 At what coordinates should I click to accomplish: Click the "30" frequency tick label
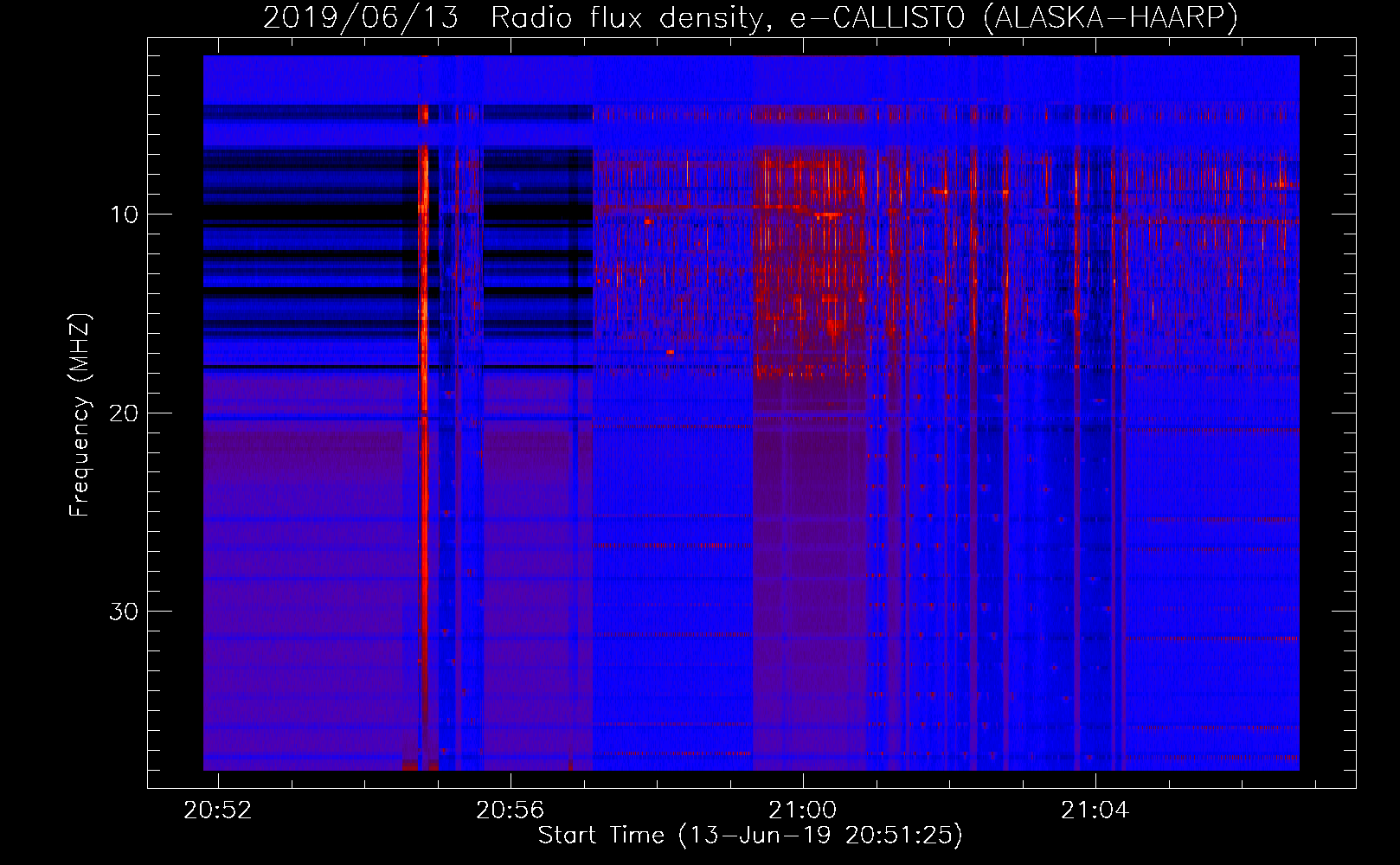coord(124,612)
